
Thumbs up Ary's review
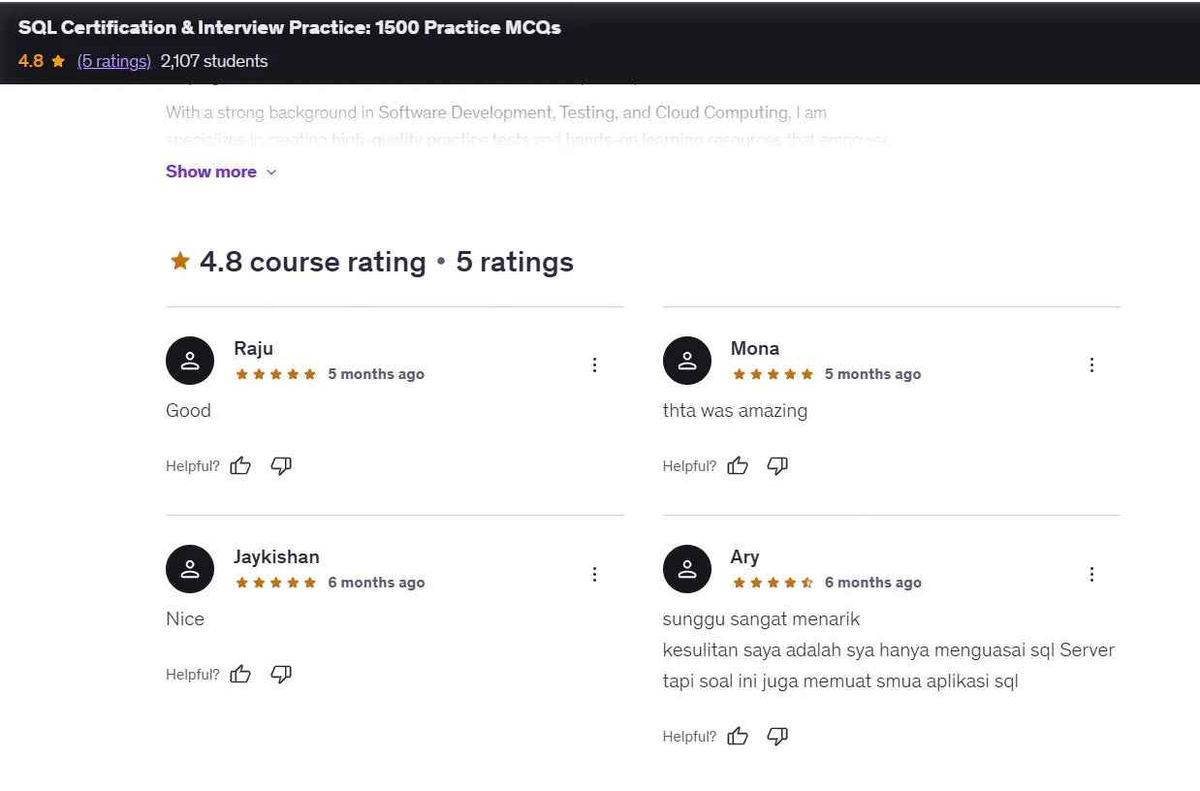coord(737,736)
